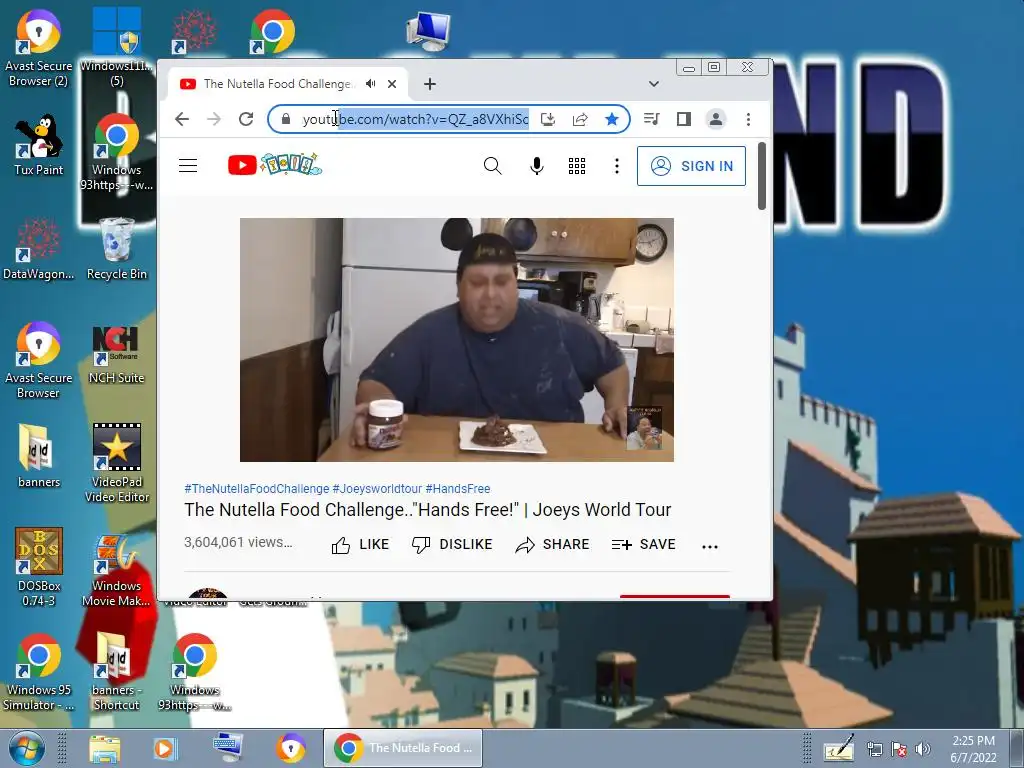Open the Windows Start orb
The width and height of the screenshot is (1024, 768).
(26, 748)
